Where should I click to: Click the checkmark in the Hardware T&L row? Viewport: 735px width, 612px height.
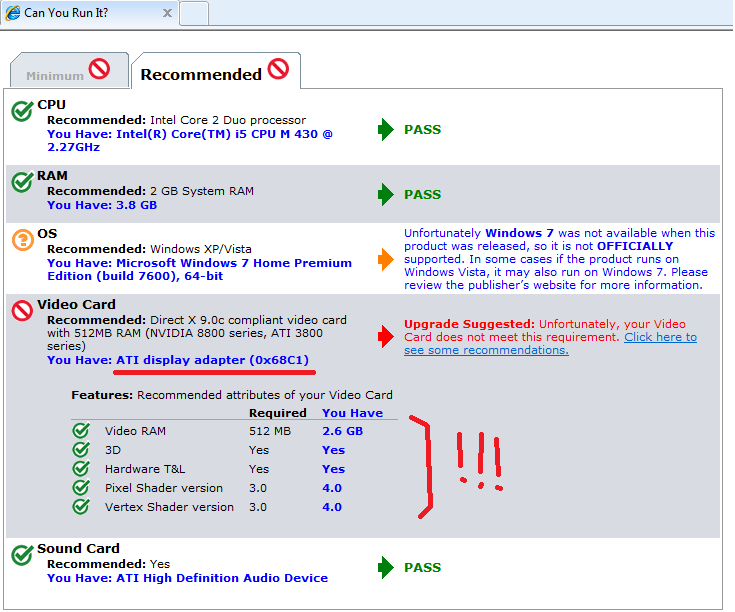pyautogui.click(x=81, y=469)
